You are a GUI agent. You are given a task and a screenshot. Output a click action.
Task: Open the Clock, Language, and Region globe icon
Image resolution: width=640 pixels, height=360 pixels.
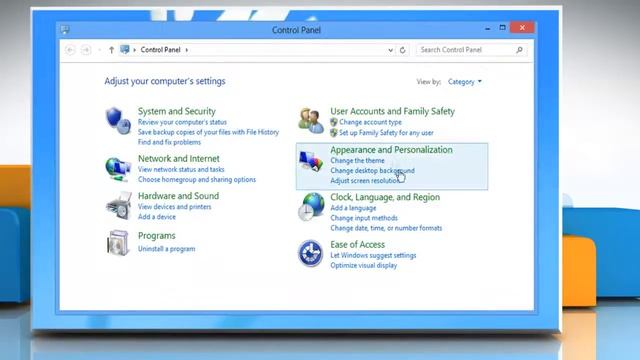point(311,207)
